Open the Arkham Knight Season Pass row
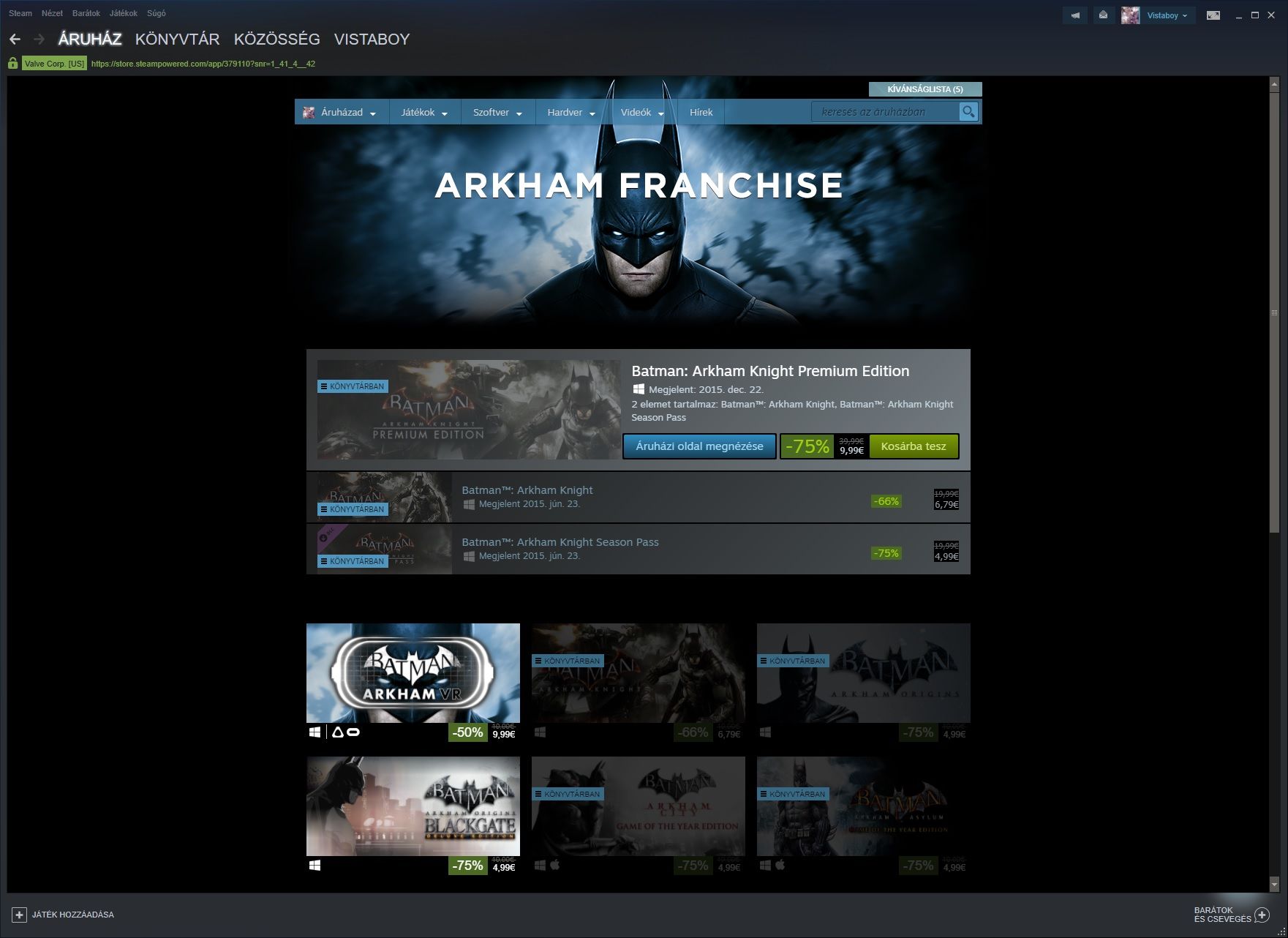Image resolution: width=1288 pixels, height=938 pixels. tap(638, 549)
